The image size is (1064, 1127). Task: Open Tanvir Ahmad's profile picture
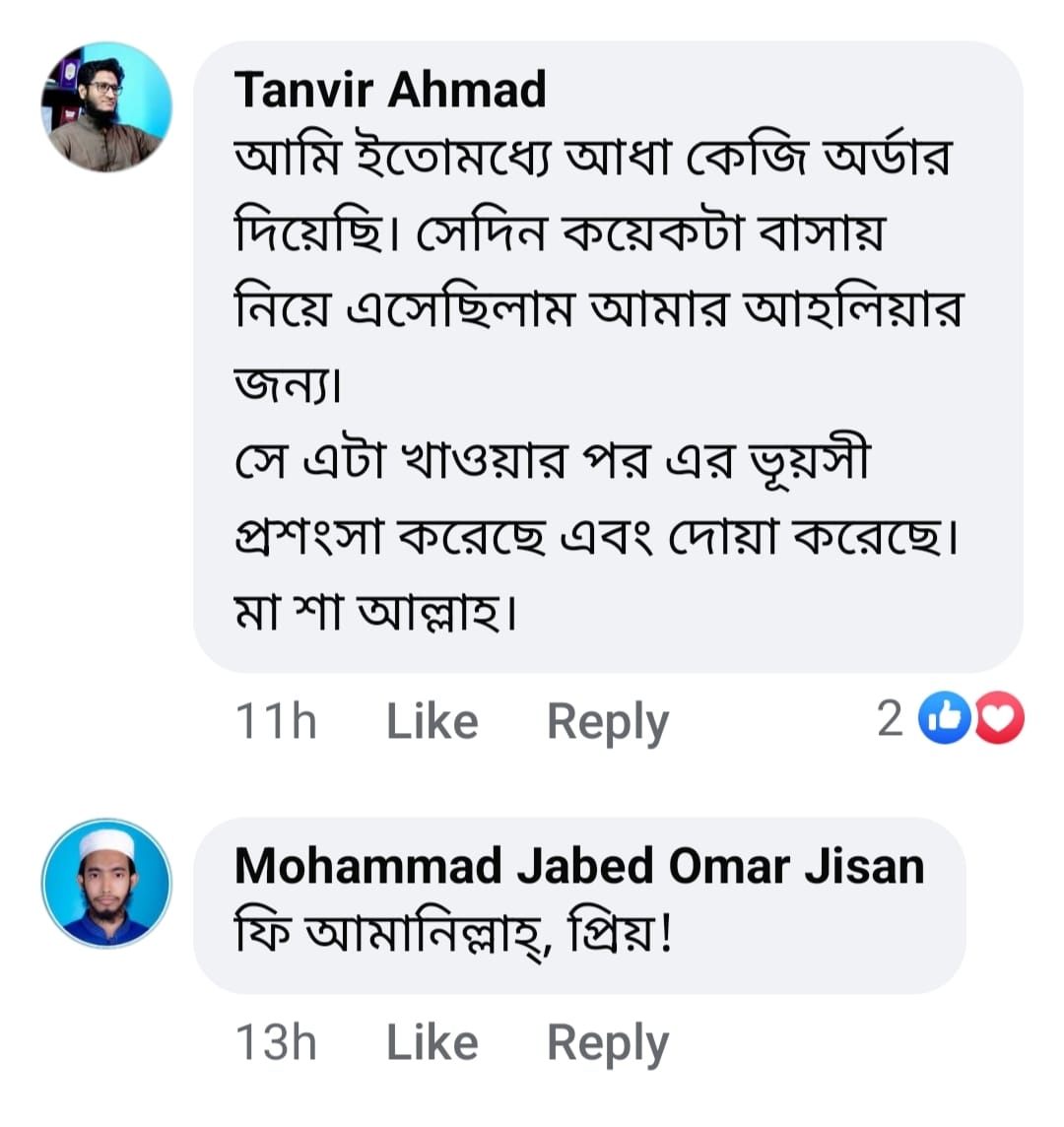pos(106,106)
